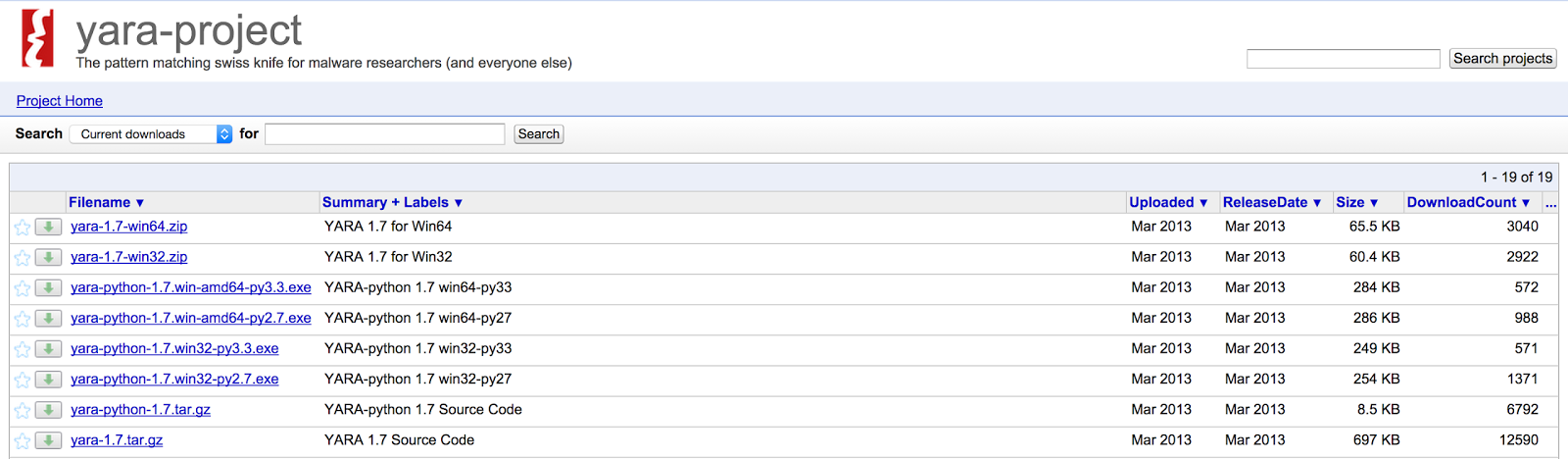1568x459 pixels.
Task: Click download icon for yara-python win32-py2.7 exe
Action: pos(48,380)
